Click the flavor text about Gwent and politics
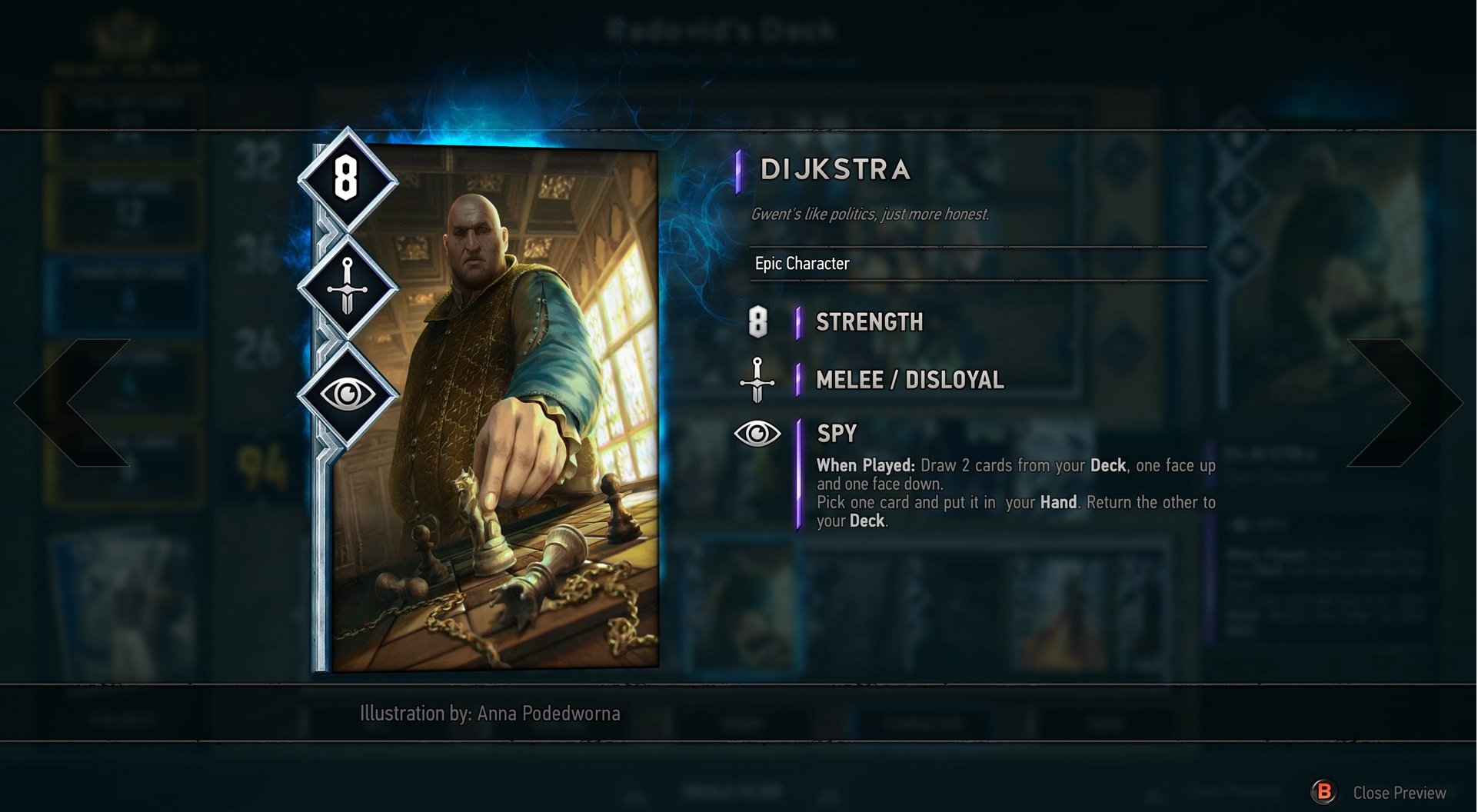The width and height of the screenshot is (1478, 812). click(870, 214)
